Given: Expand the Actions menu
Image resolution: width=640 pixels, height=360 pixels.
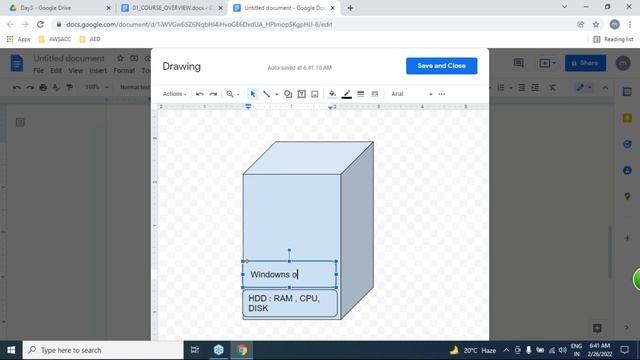Looking at the screenshot, I should coord(174,94).
